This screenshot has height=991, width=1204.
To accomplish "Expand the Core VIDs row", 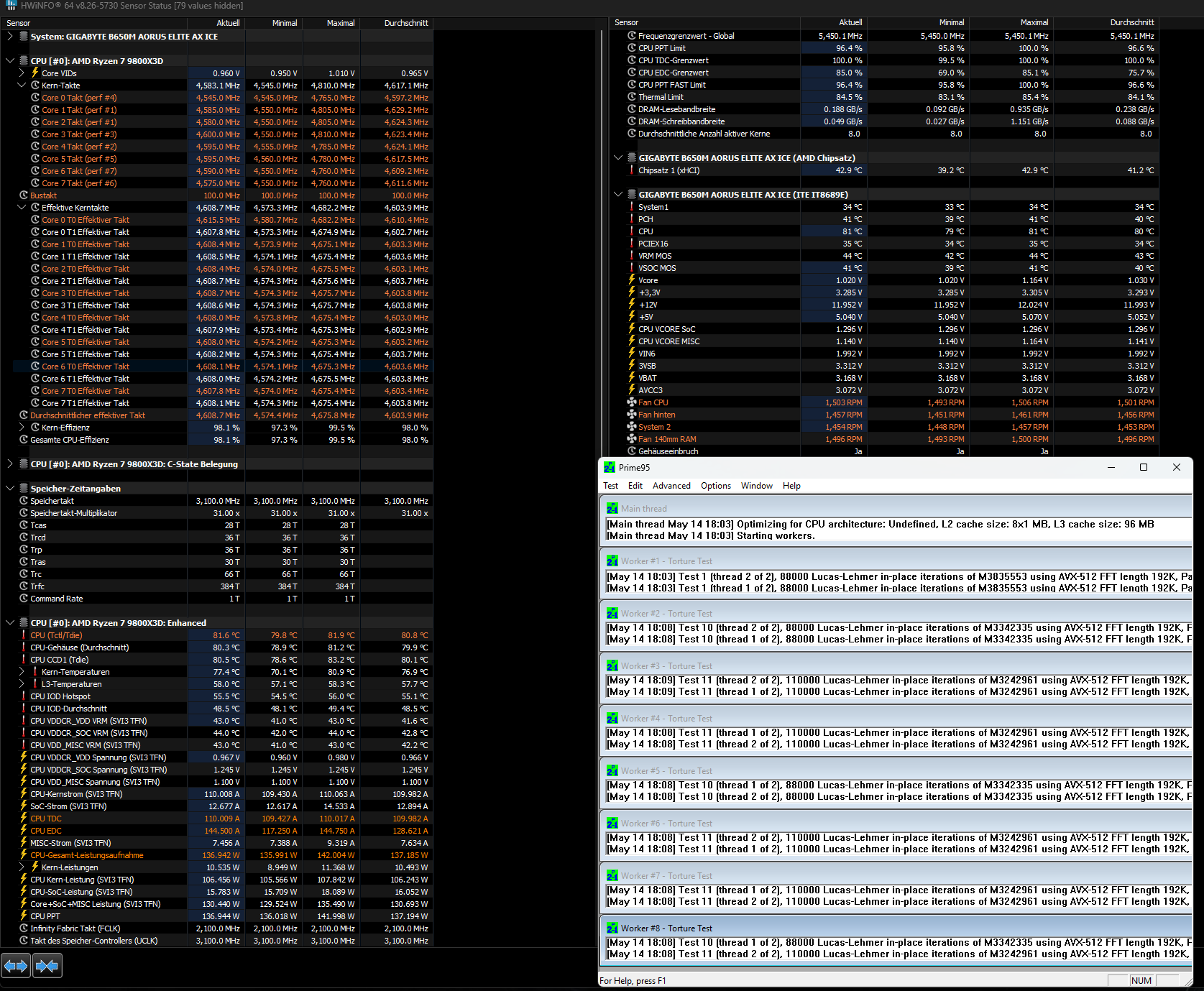I will [22, 73].
